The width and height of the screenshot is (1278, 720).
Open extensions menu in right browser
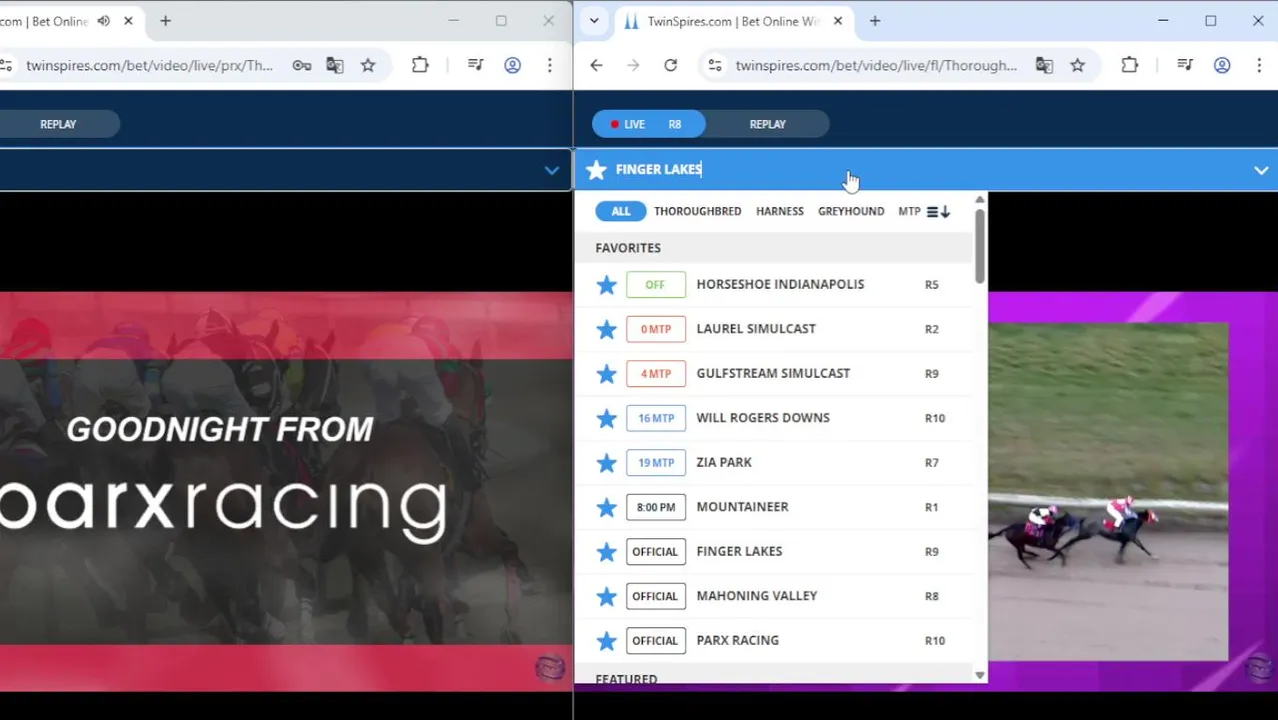(x=1129, y=65)
